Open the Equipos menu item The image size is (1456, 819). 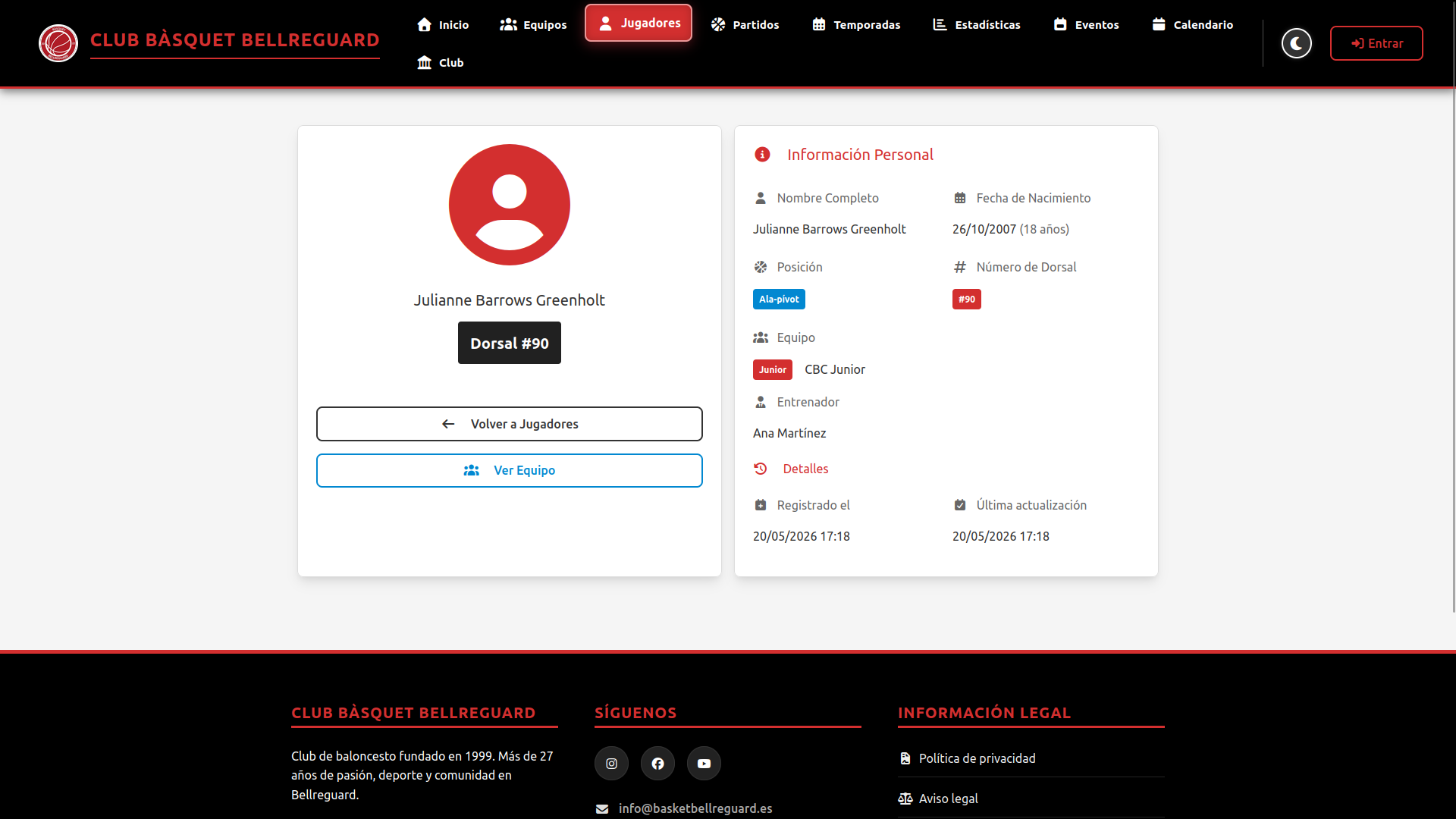click(x=533, y=24)
